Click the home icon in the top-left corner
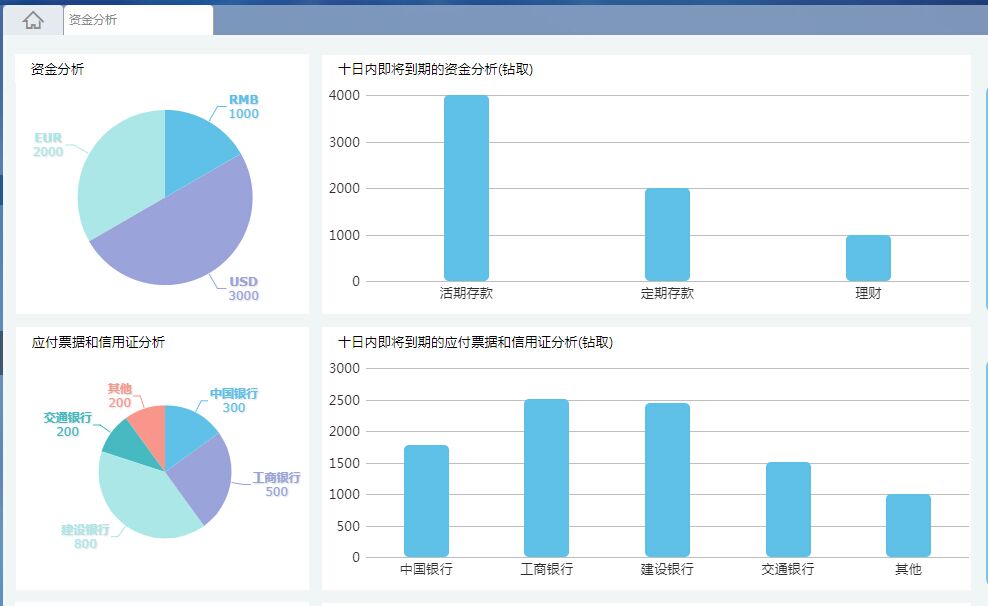The image size is (988, 606). tap(31, 19)
